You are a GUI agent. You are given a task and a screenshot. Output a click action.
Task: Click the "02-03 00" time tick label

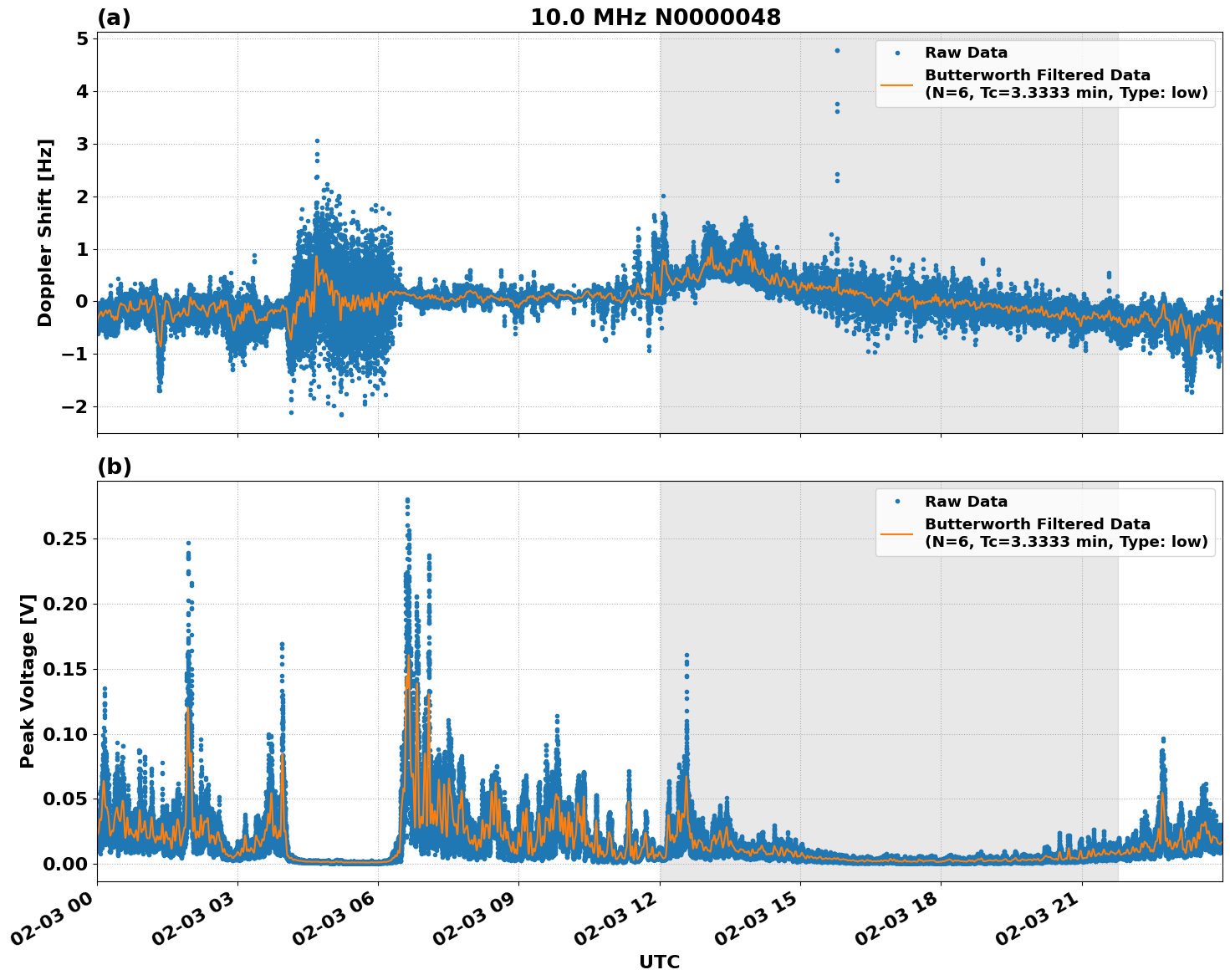click(52, 918)
